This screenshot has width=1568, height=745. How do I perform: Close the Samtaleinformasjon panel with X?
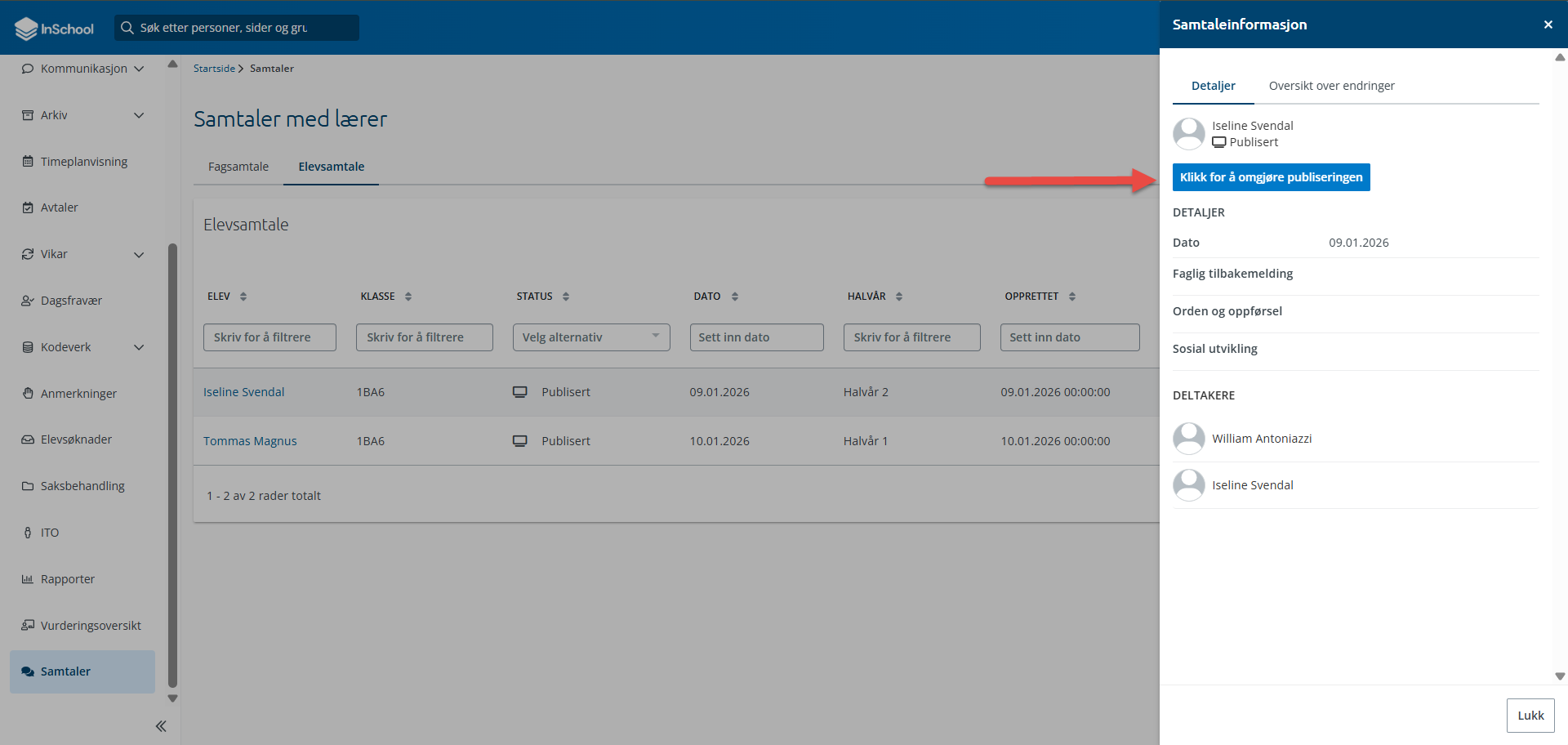point(1548,25)
